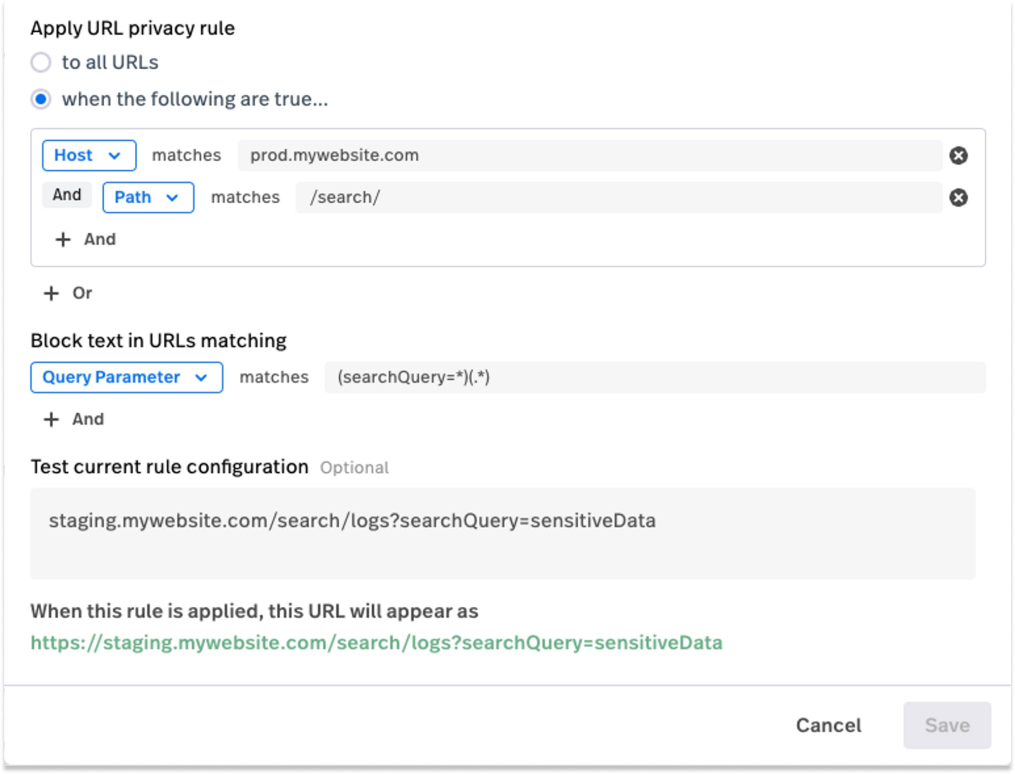This screenshot has width=1015, height=774.
Task: Select "when the following are true" radio option
Action: point(41,99)
